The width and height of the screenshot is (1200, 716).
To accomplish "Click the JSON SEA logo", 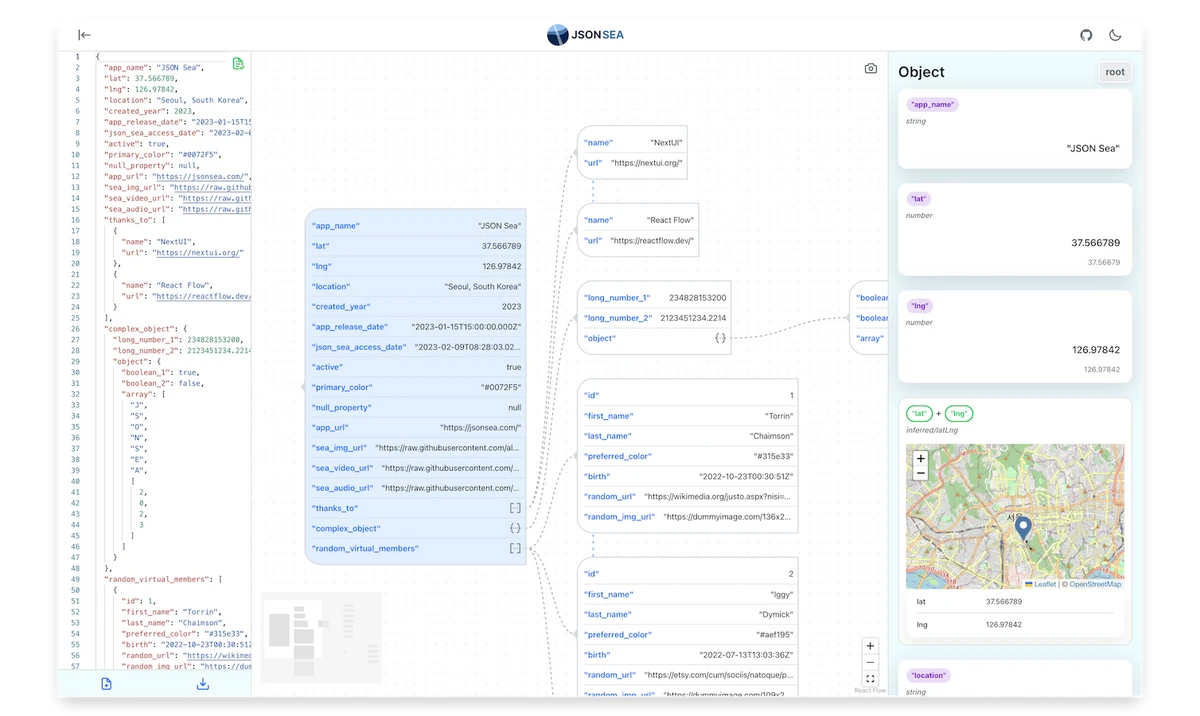I will click(585, 35).
